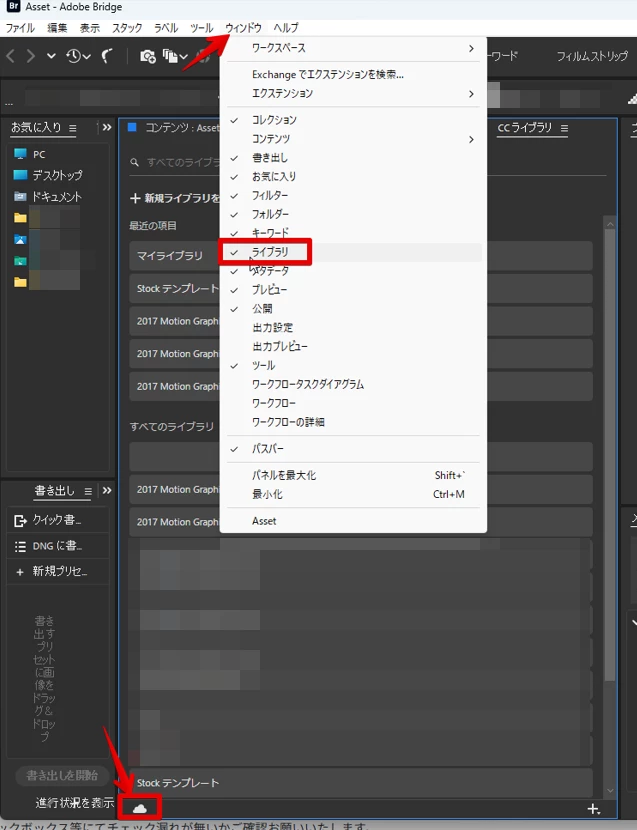The height and width of the screenshot is (830, 637).
Task: Click the batch rename copy icon
Action: (x=170, y=56)
